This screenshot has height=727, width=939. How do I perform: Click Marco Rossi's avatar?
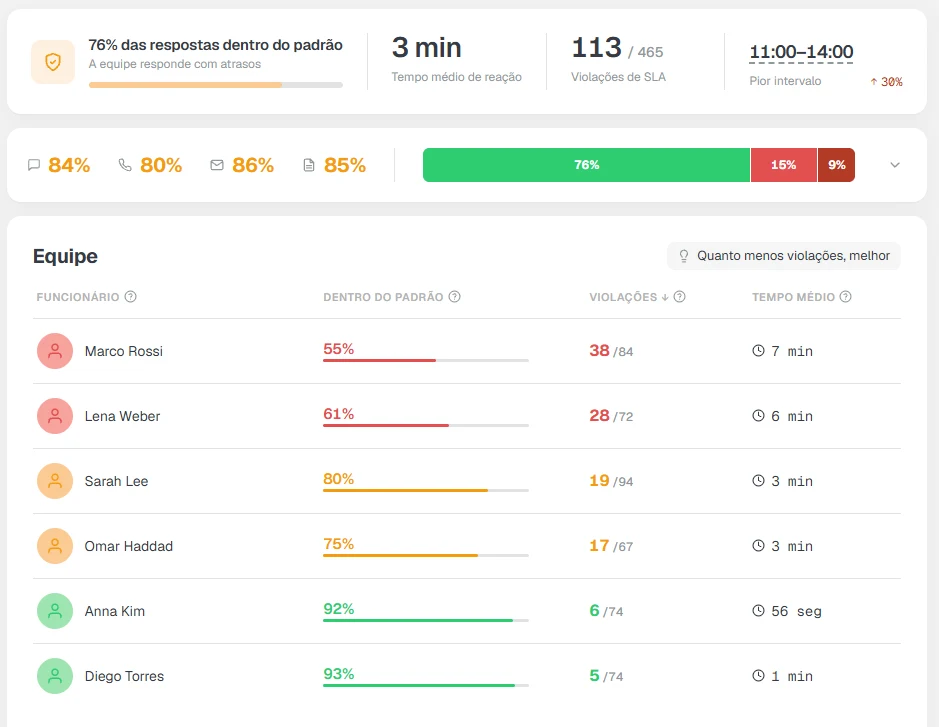55,351
